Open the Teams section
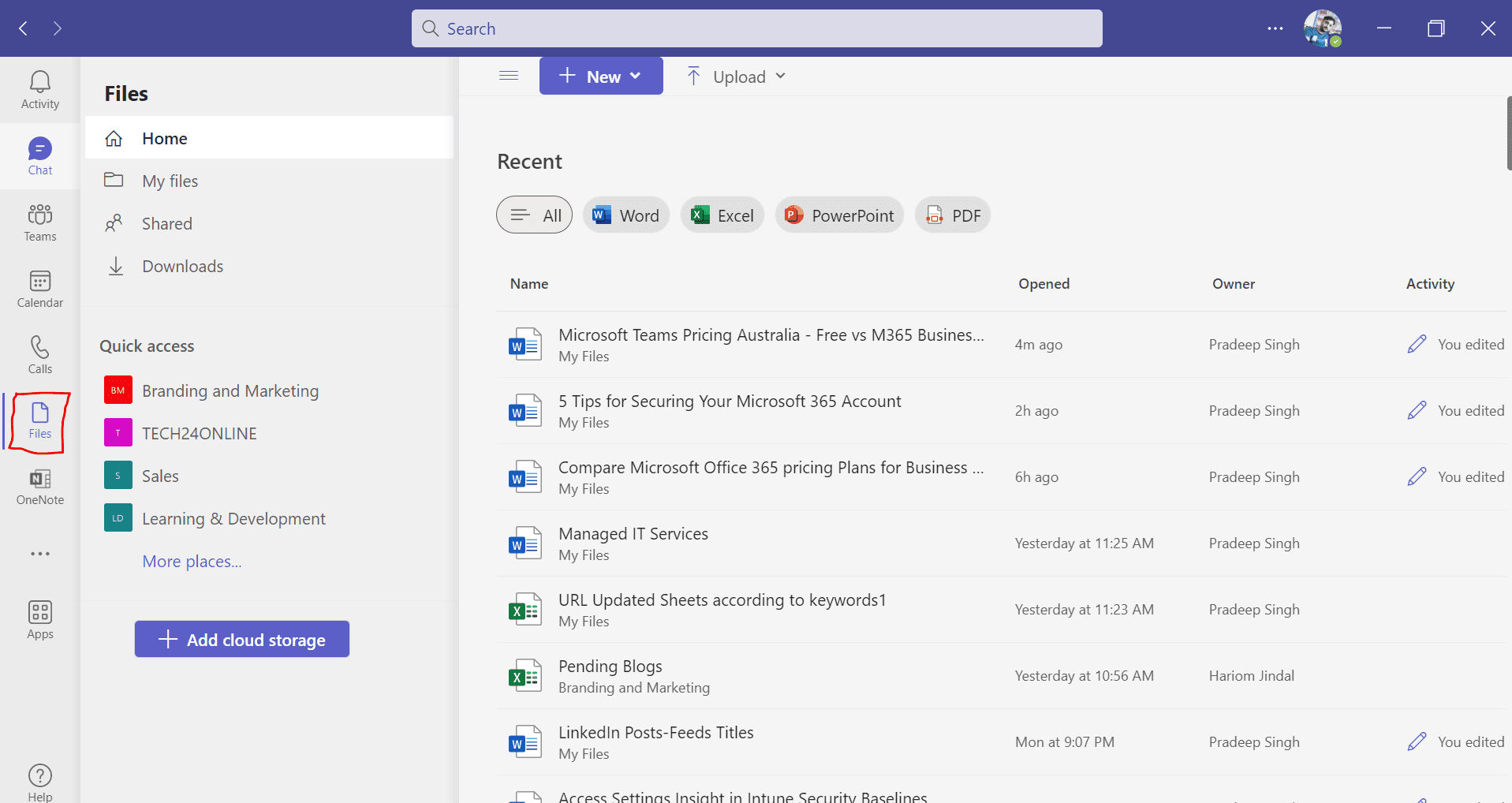Image resolution: width=1512 pixels, height=803 pixels. tap(39, 222)
